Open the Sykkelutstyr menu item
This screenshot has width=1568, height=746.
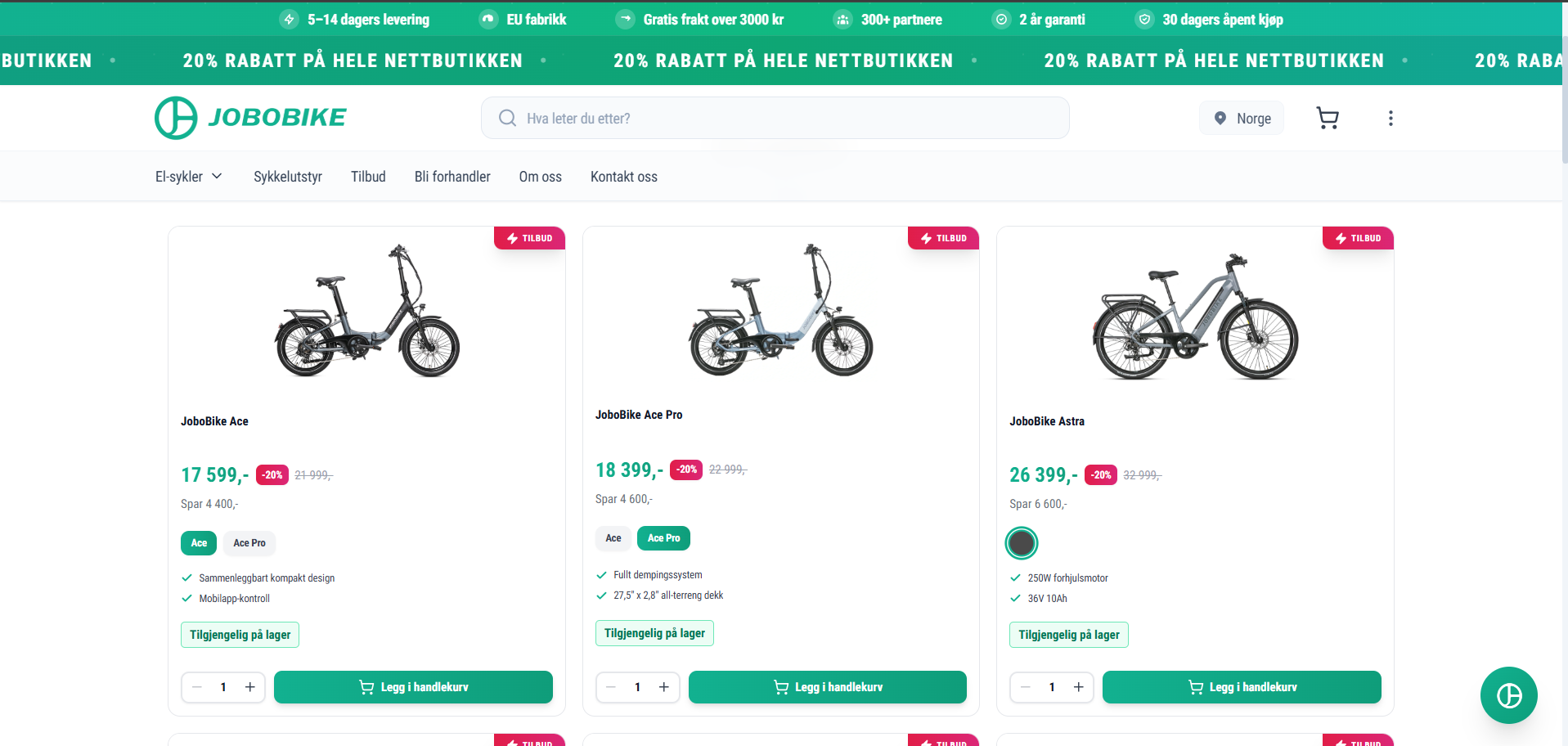pyautogui.click(x=288, y=177)
